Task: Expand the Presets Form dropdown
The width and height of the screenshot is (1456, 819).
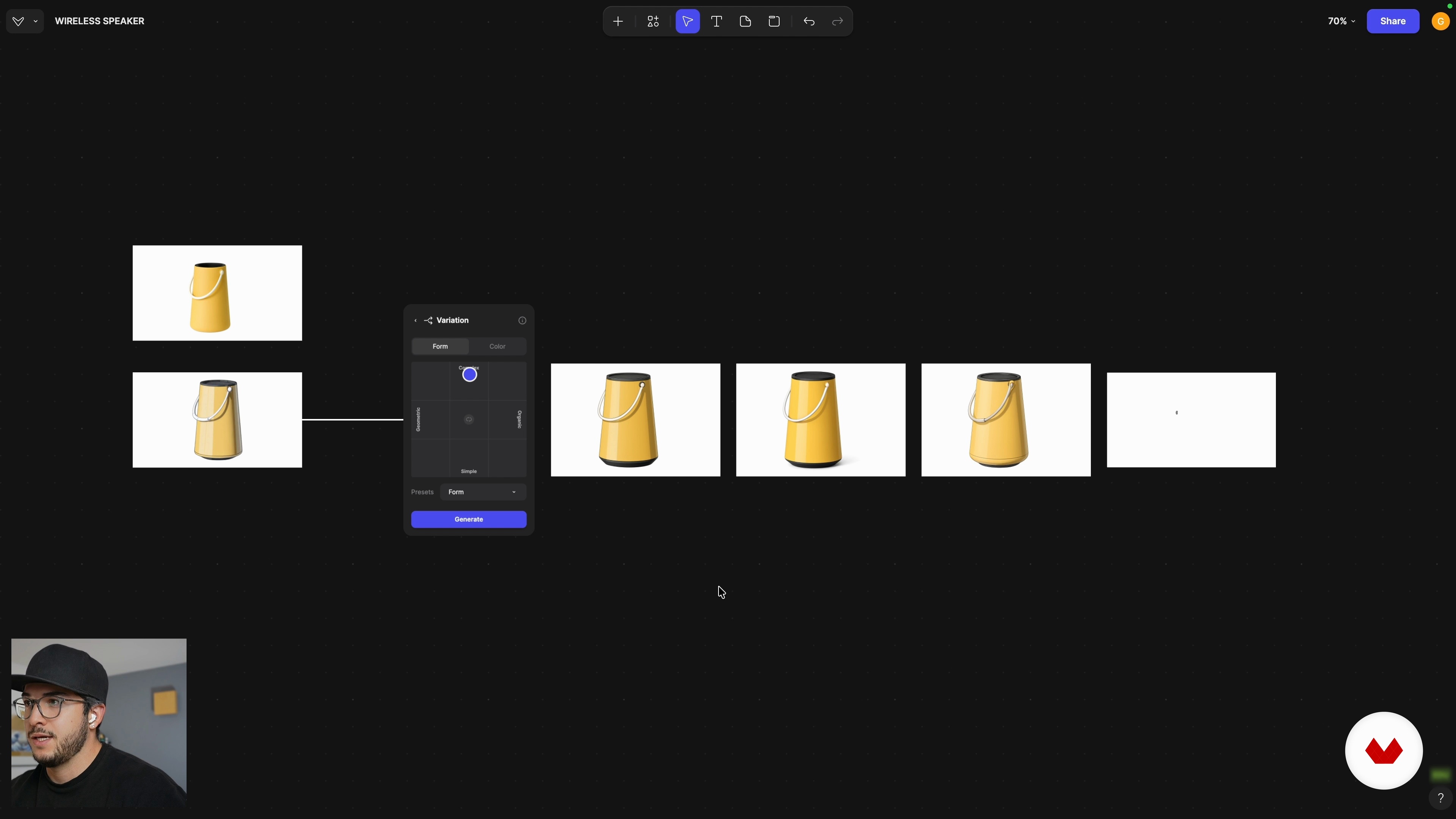Action: (483, 492)
